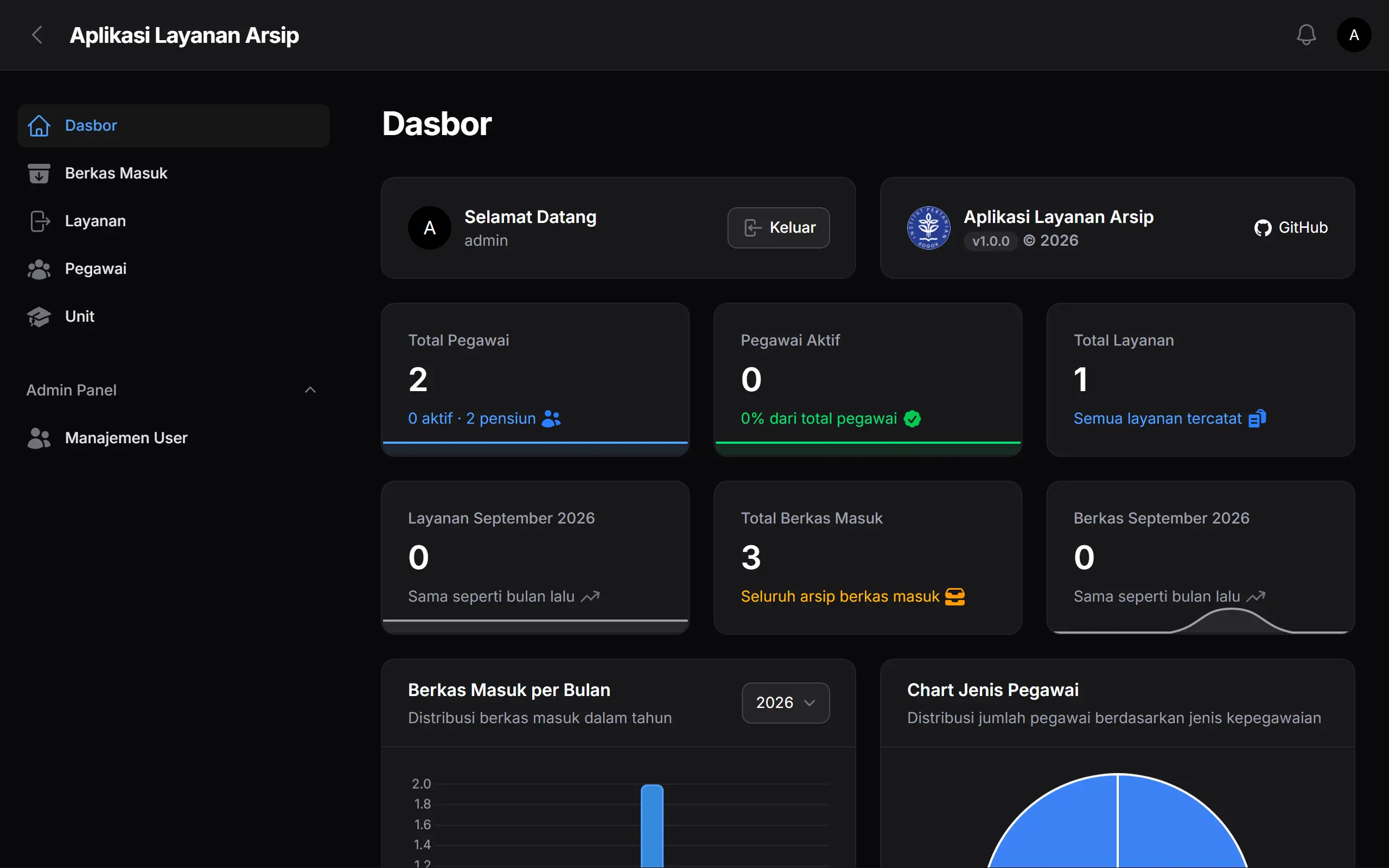This screenshot has height=868, width=1389.
Task: Click the Unit graduation cap icon
Action: [x=39, y=316]
